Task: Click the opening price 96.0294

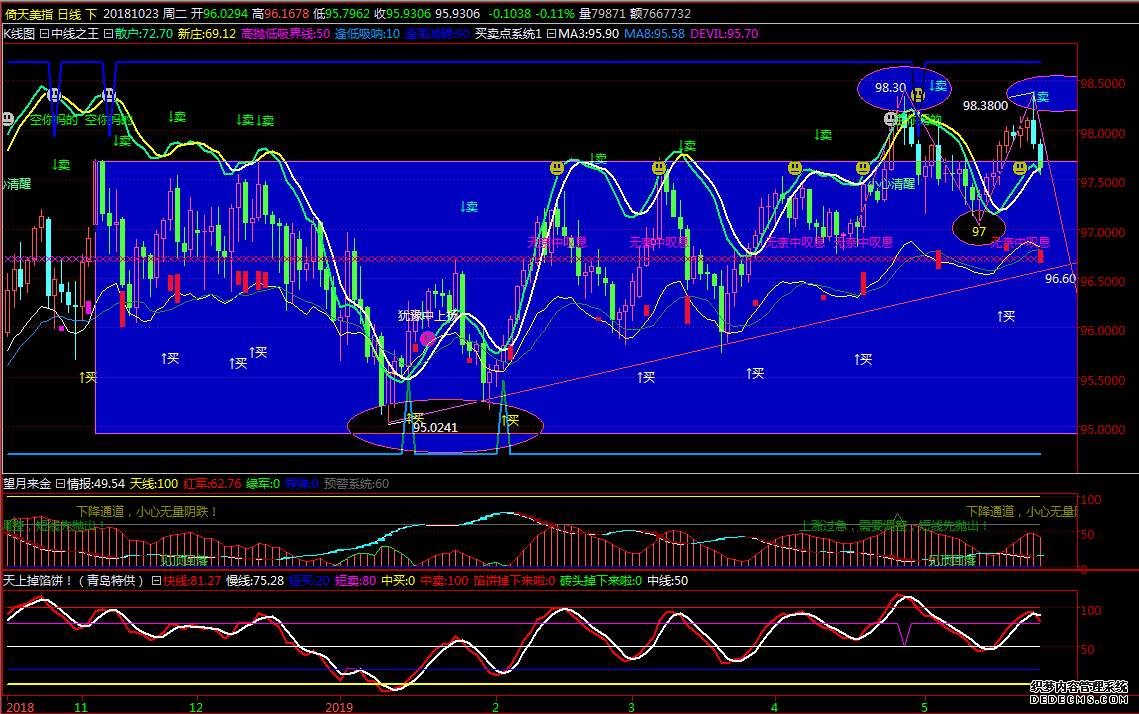Action: point(225,14)
